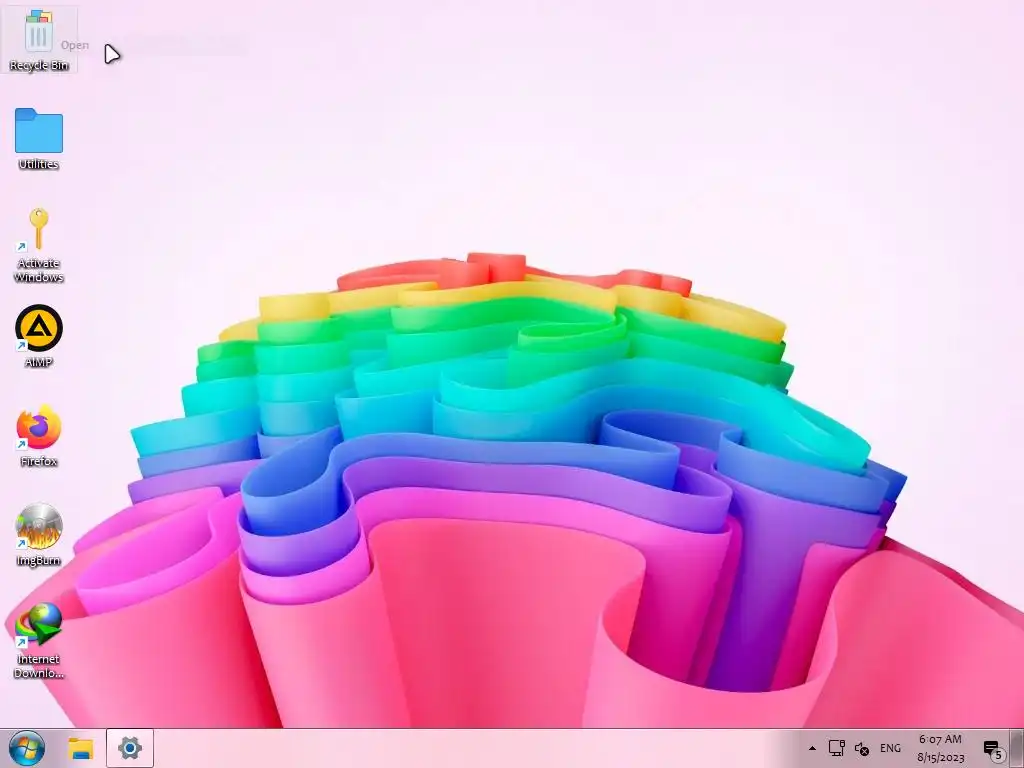Select the Recycle Bin desktop icon
The image size is (1024, 768).
pos(39,40)
